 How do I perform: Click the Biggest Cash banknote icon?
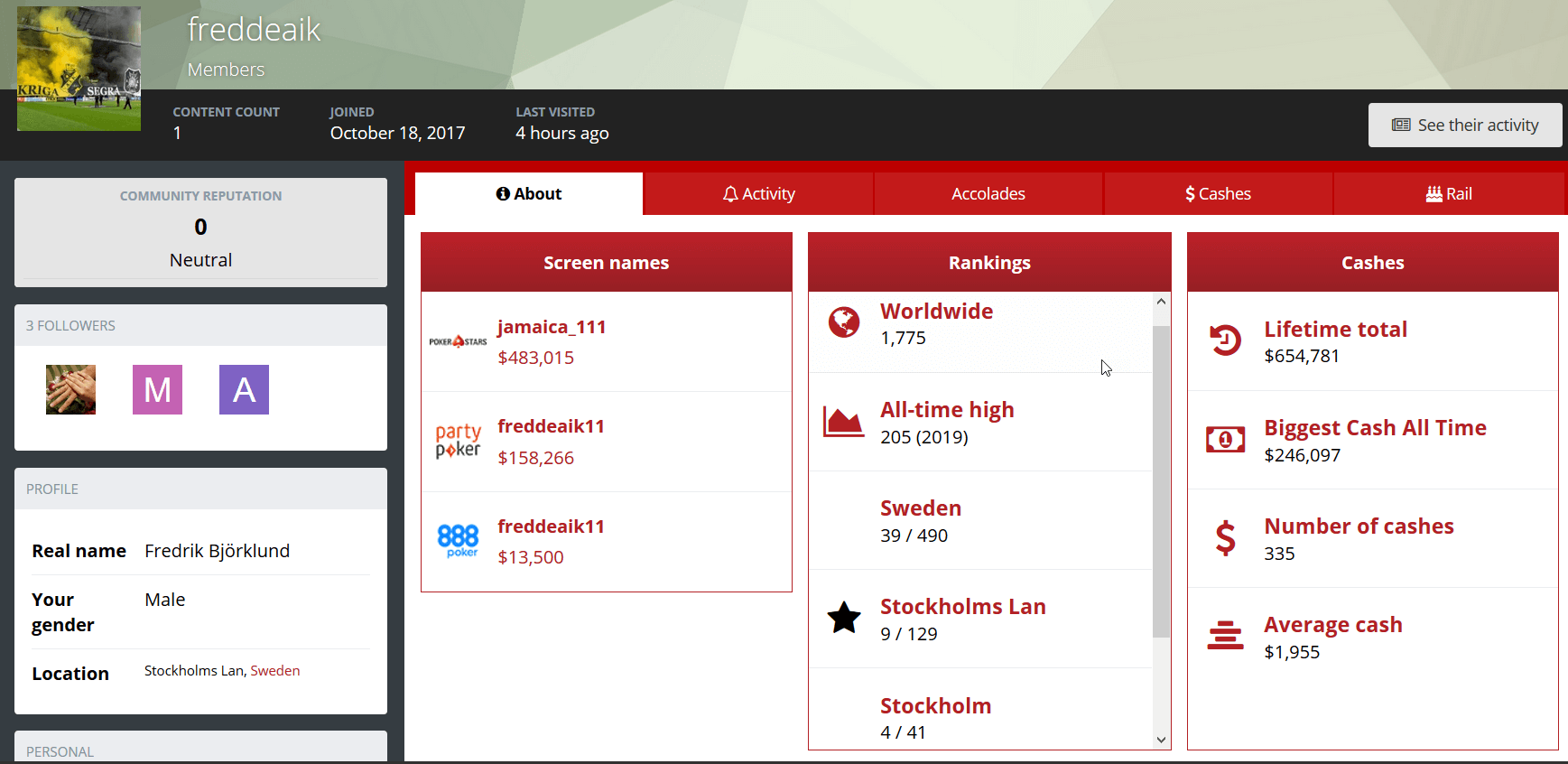tap(1225, 440)
